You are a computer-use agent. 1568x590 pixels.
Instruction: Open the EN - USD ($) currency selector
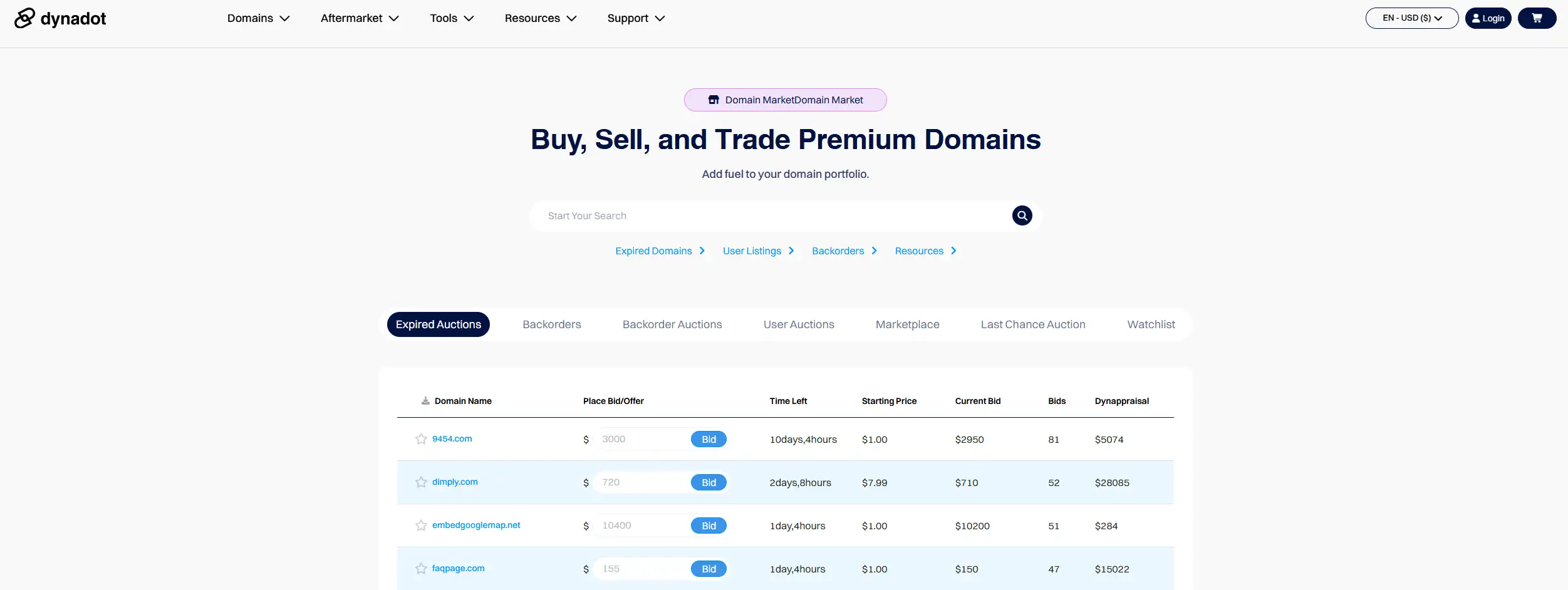[x=1411, y=18]
